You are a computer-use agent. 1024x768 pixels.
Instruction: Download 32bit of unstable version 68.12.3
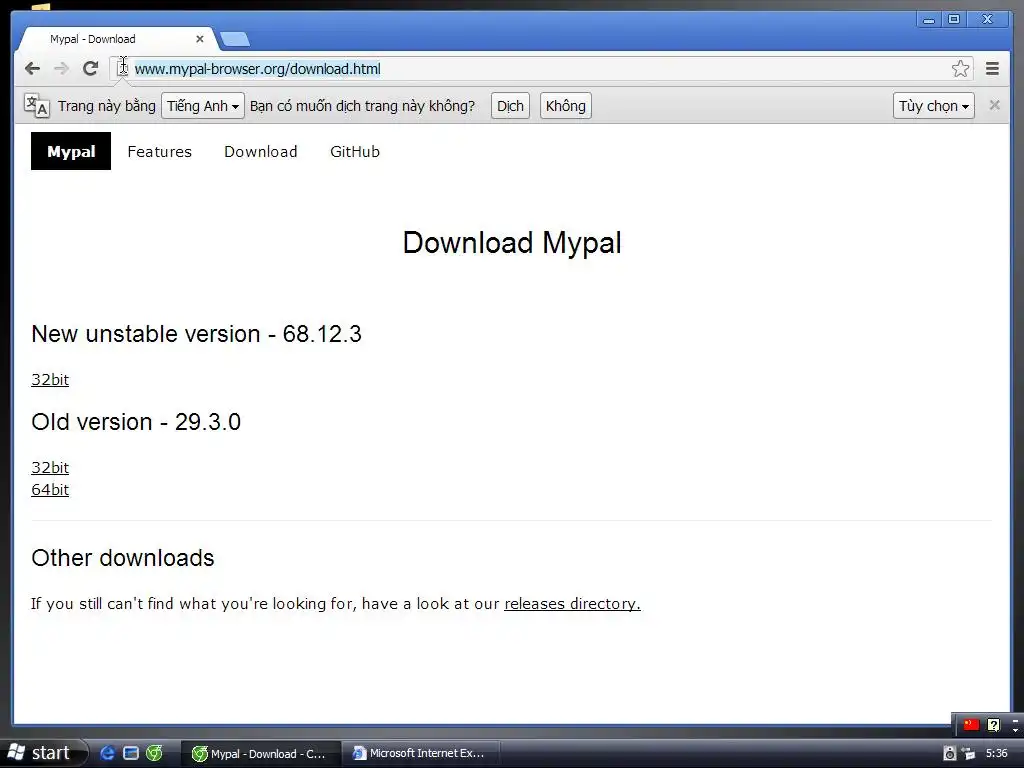[50, 379]
